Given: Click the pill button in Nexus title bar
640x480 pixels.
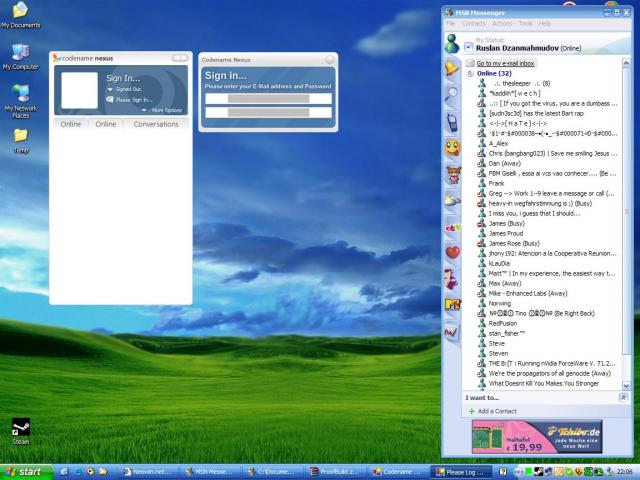Looking at the screenshot, I should point(180,58).
